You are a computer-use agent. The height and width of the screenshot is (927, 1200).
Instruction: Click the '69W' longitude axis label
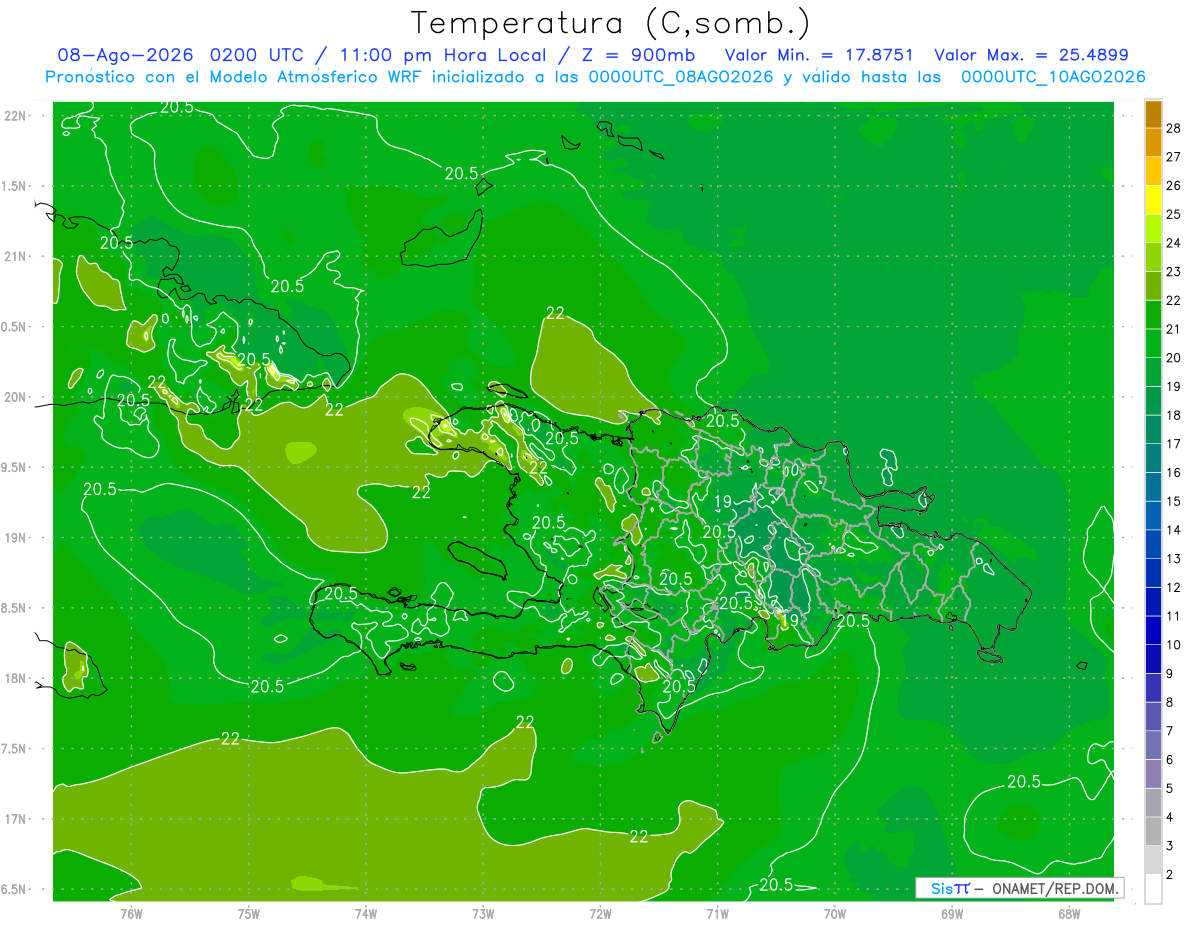point(952,914)
